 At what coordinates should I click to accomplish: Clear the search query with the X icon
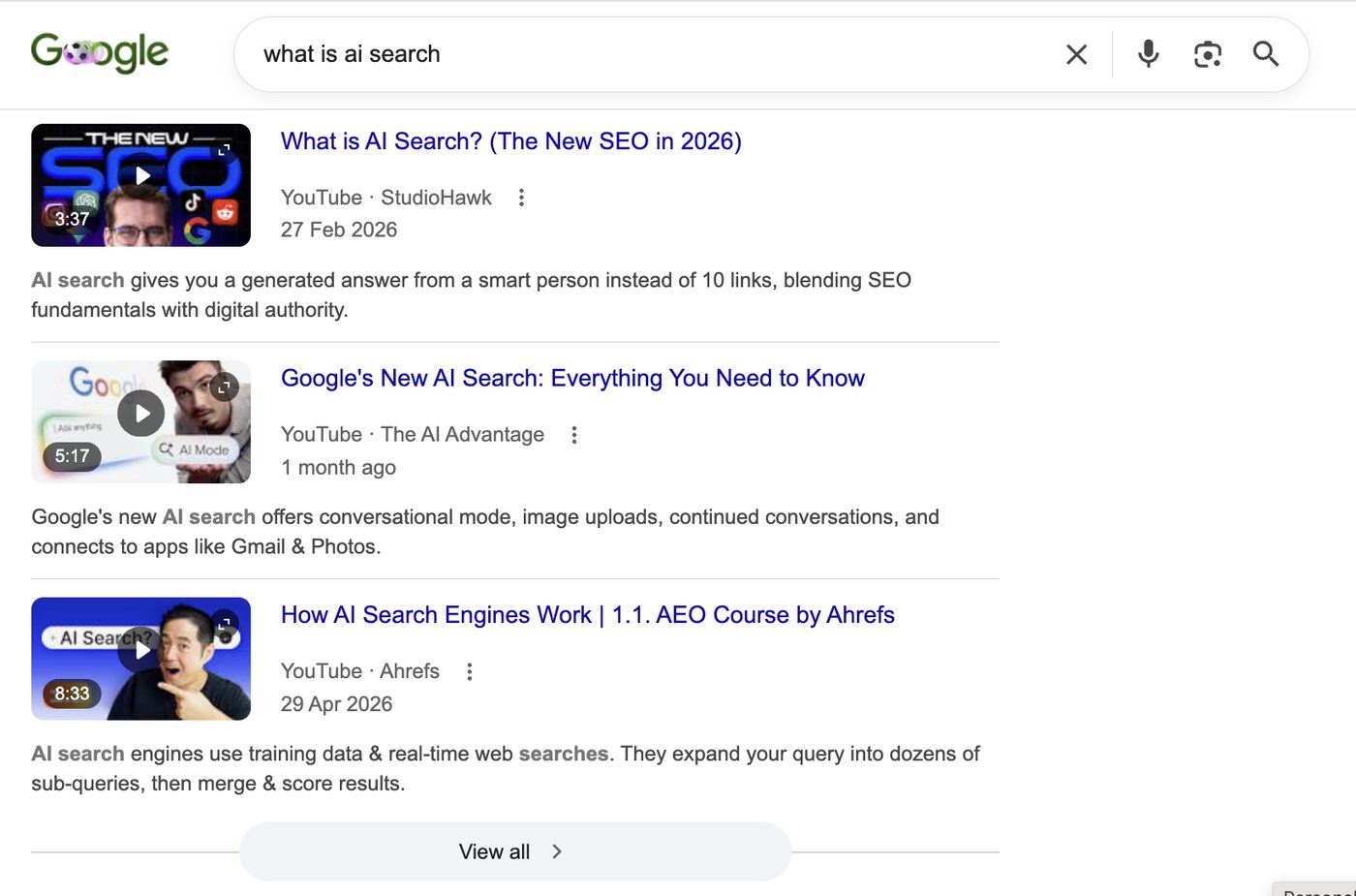[x=1076, y=54]
